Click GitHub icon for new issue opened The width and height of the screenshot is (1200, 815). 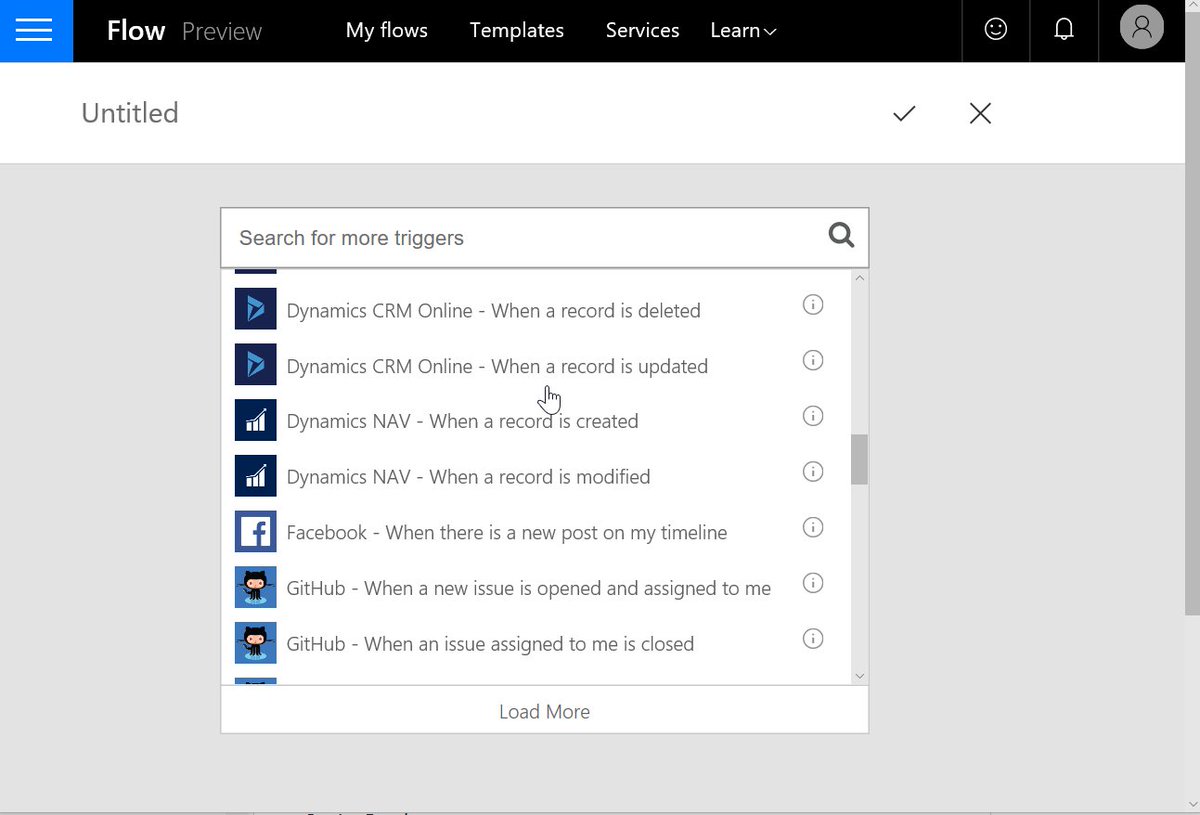coord(255,587)
